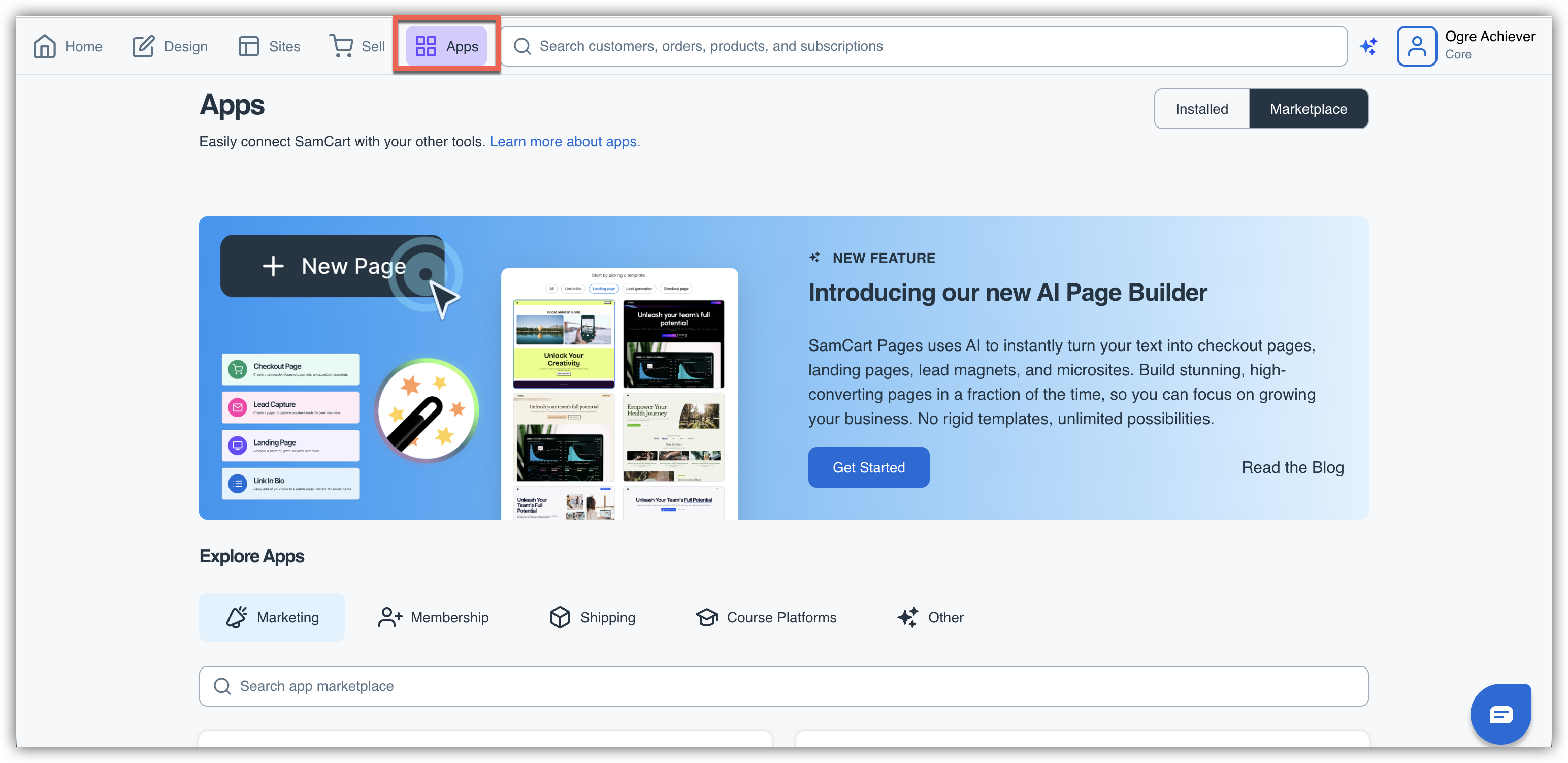1568x763 pixels.
Task: Open the Read the Blog link
Action: tap(1292, 467)
